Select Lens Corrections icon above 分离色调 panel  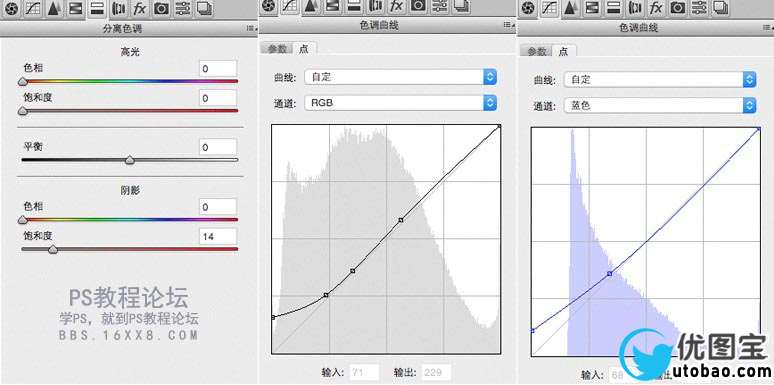[118, 8]
